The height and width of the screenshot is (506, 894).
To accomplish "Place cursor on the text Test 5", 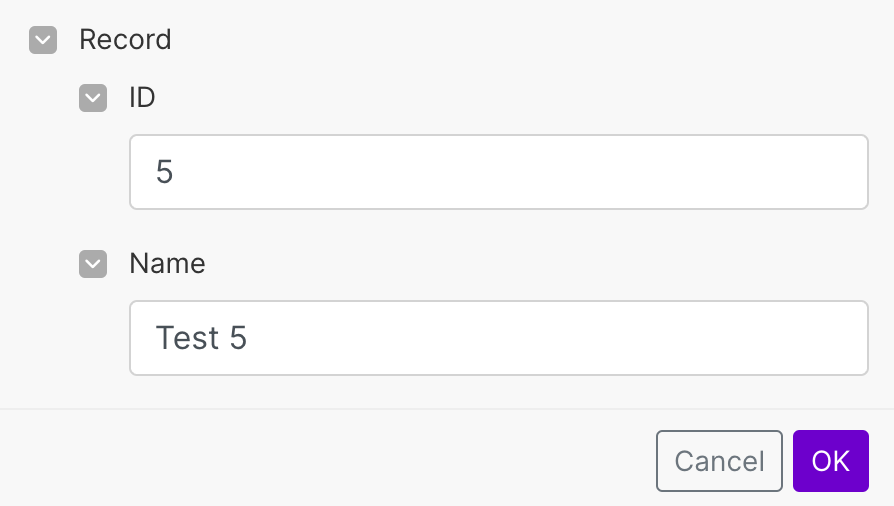I will [201, 338].
